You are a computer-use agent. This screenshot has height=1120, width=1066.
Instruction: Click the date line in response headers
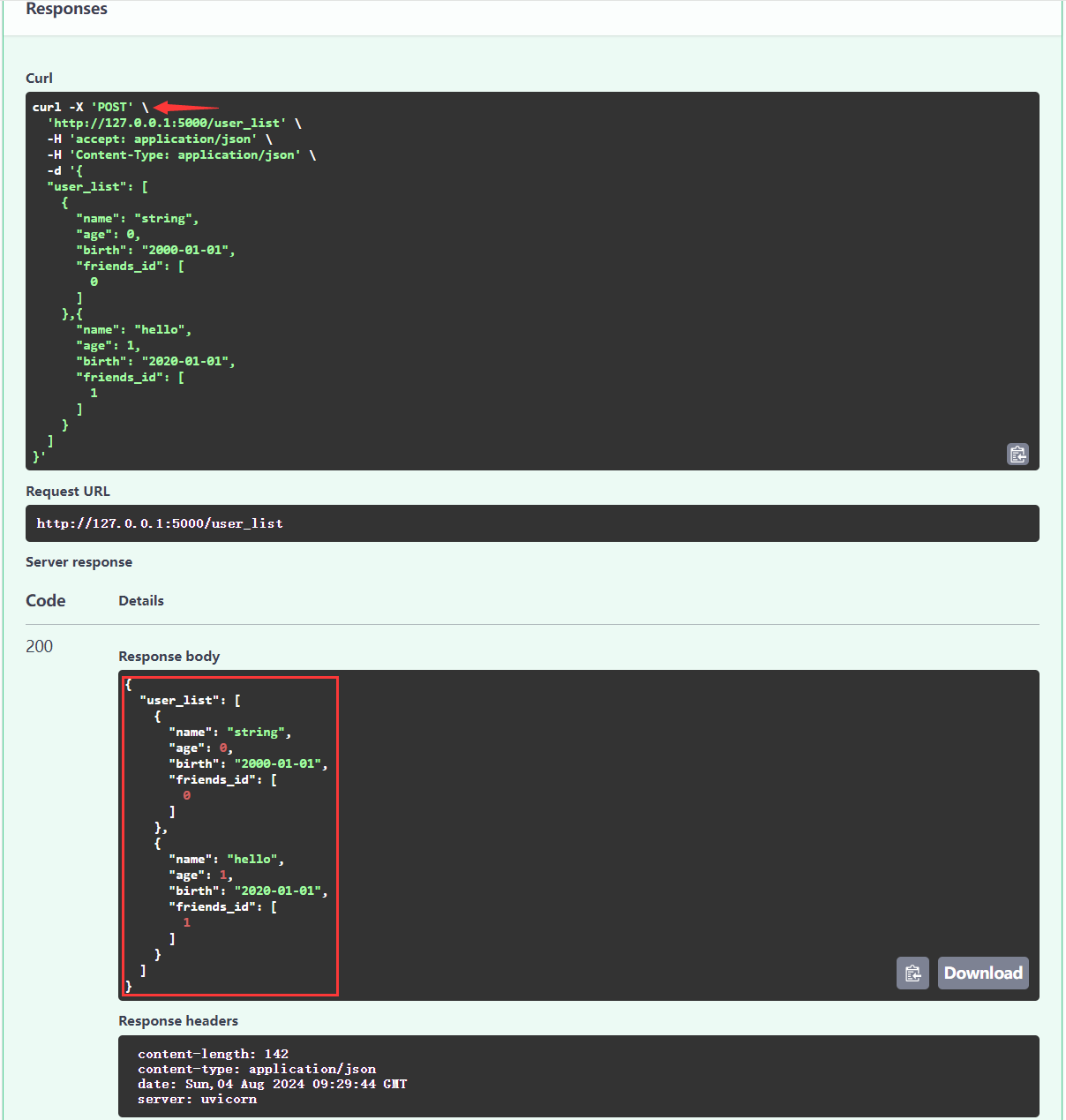click(x=272, y=1084)
